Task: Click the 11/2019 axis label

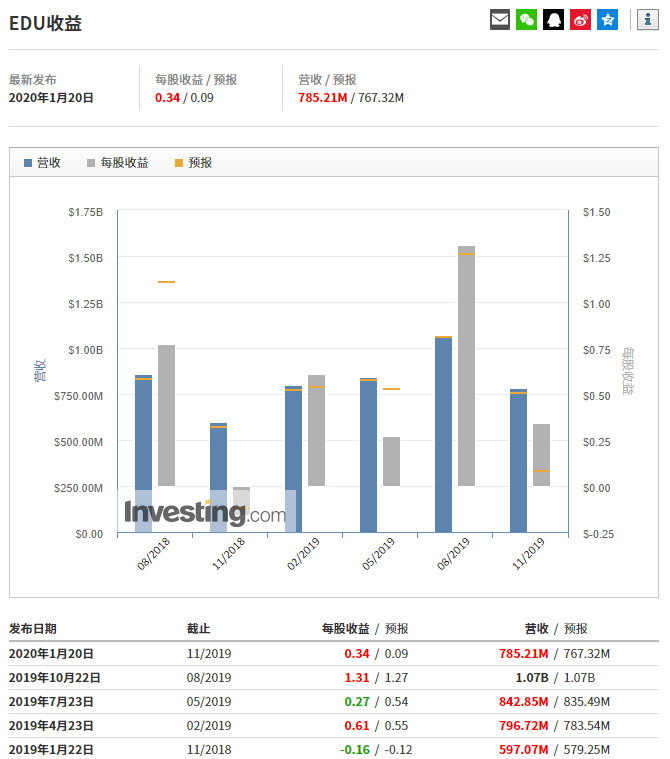Action: pos(529,554)
